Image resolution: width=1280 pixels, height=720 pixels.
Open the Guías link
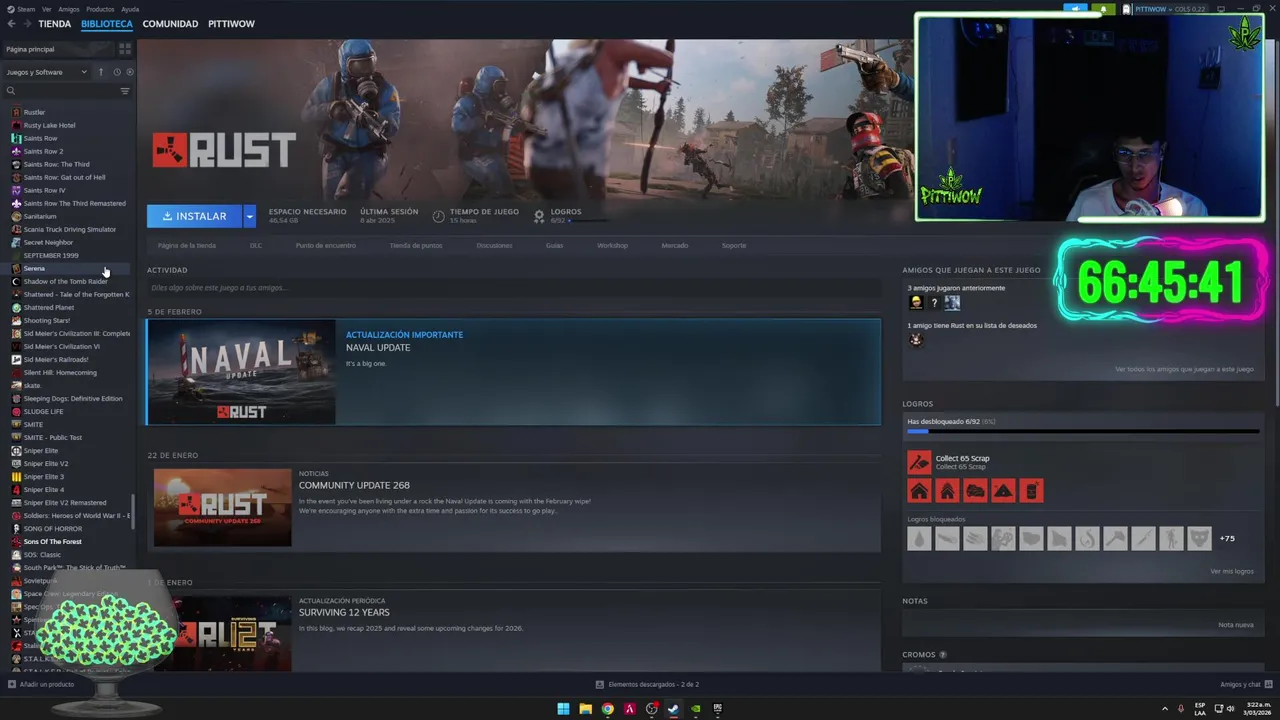coord(554,245)
